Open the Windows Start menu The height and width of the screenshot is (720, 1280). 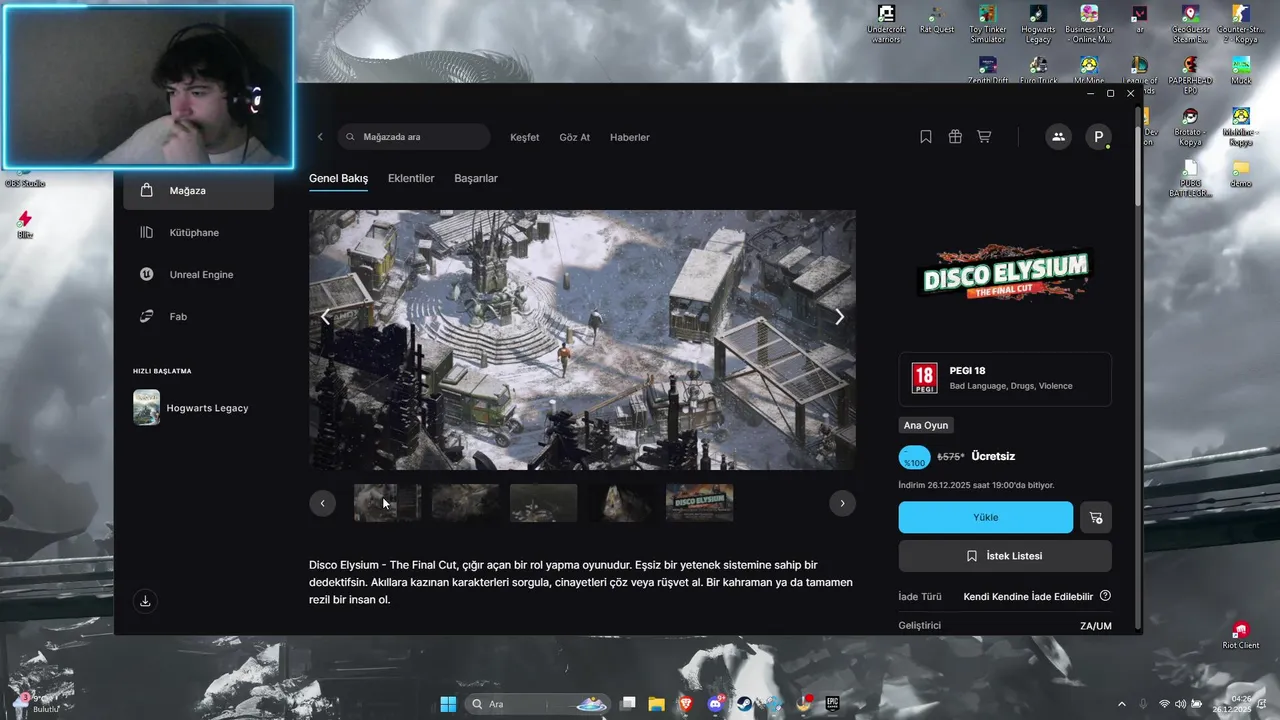[448, 704]
